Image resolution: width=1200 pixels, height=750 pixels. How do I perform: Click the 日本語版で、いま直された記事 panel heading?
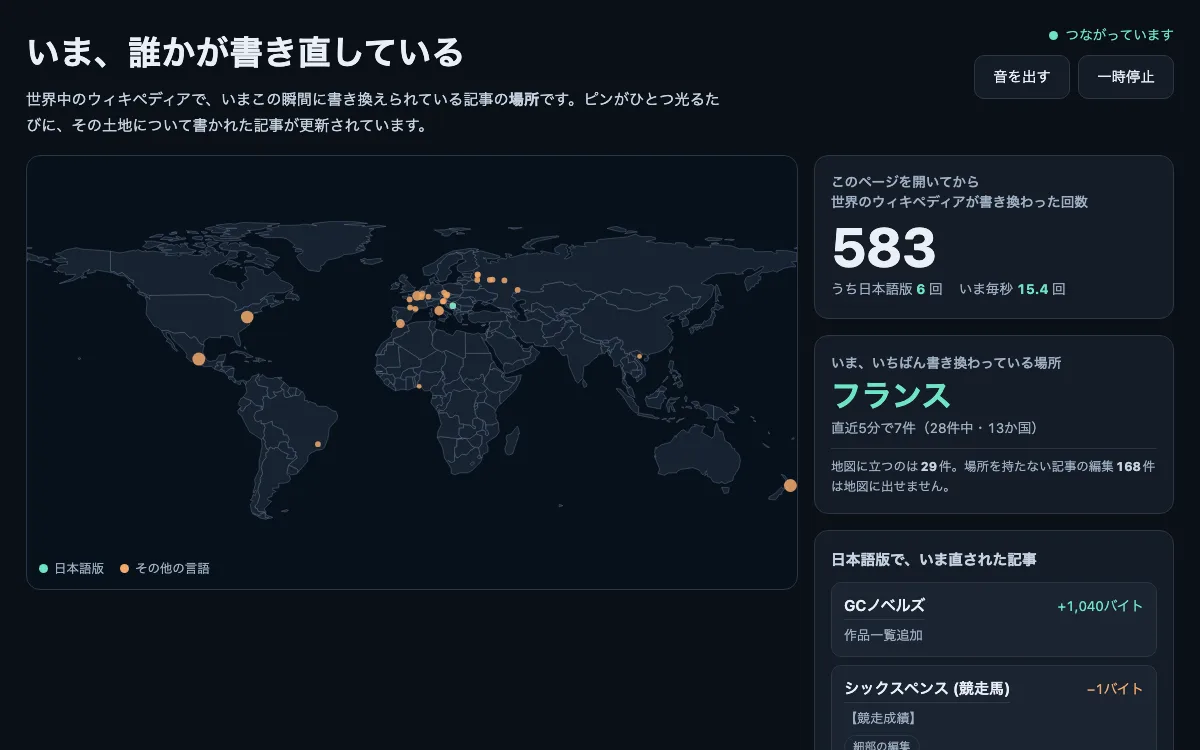coord(934,560)
